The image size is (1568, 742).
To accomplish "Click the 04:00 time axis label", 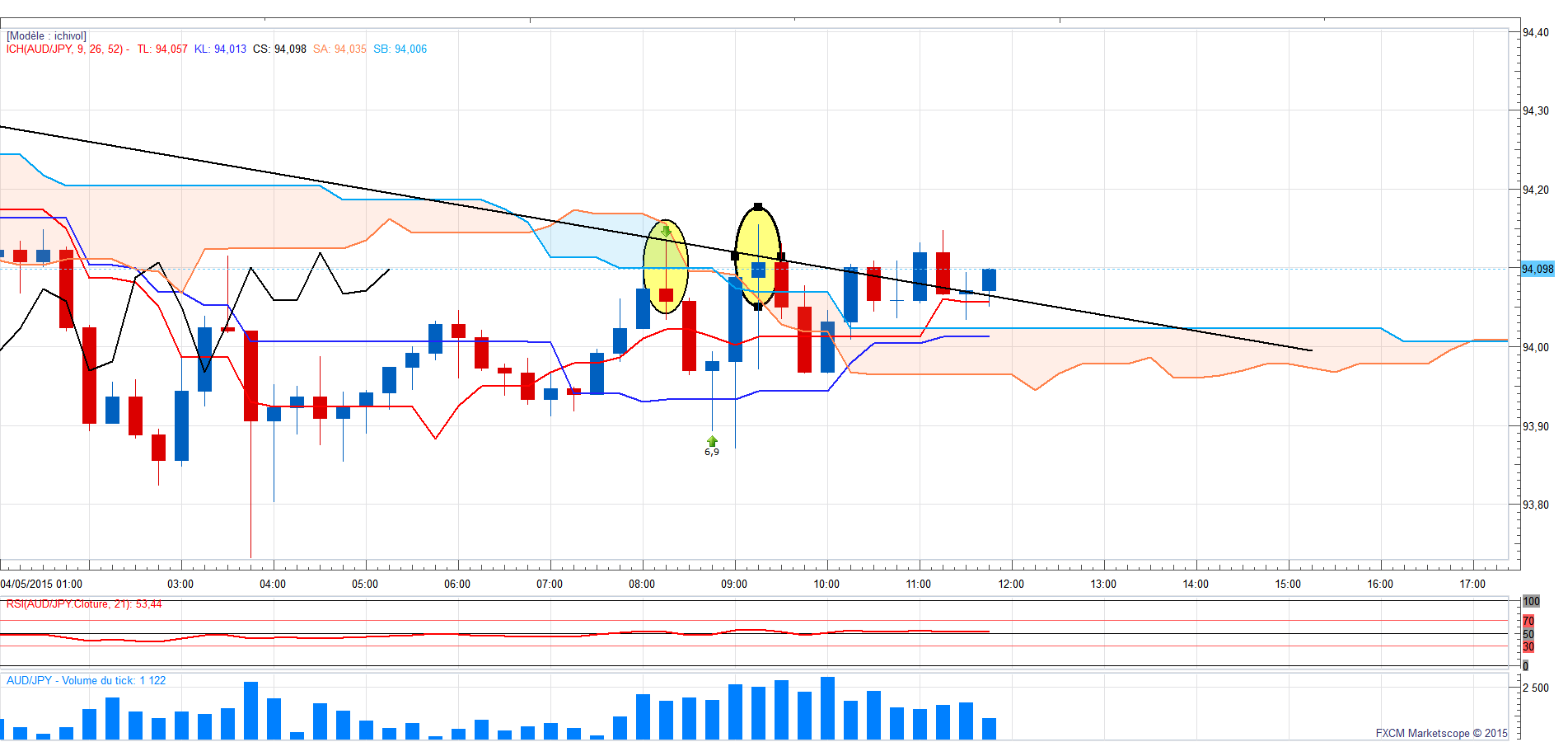I will (x=273, y=585).
